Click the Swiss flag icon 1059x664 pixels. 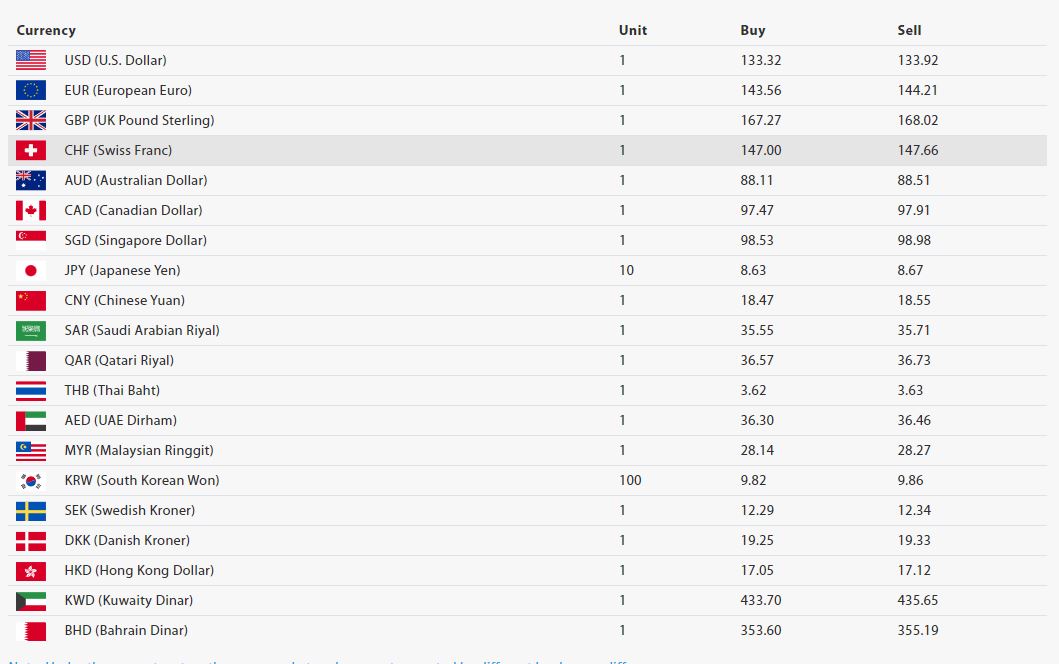pos(31,150)
